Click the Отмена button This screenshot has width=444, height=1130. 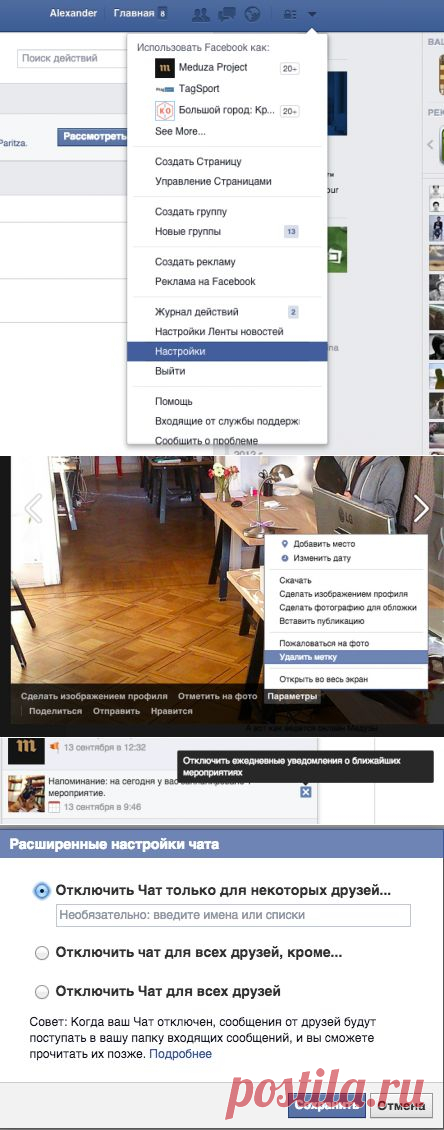(401, 1104)
